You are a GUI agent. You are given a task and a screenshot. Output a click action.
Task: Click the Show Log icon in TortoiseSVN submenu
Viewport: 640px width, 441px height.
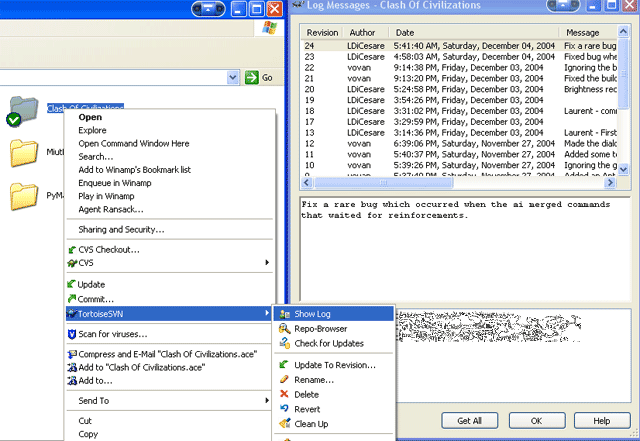coord(285,314)
